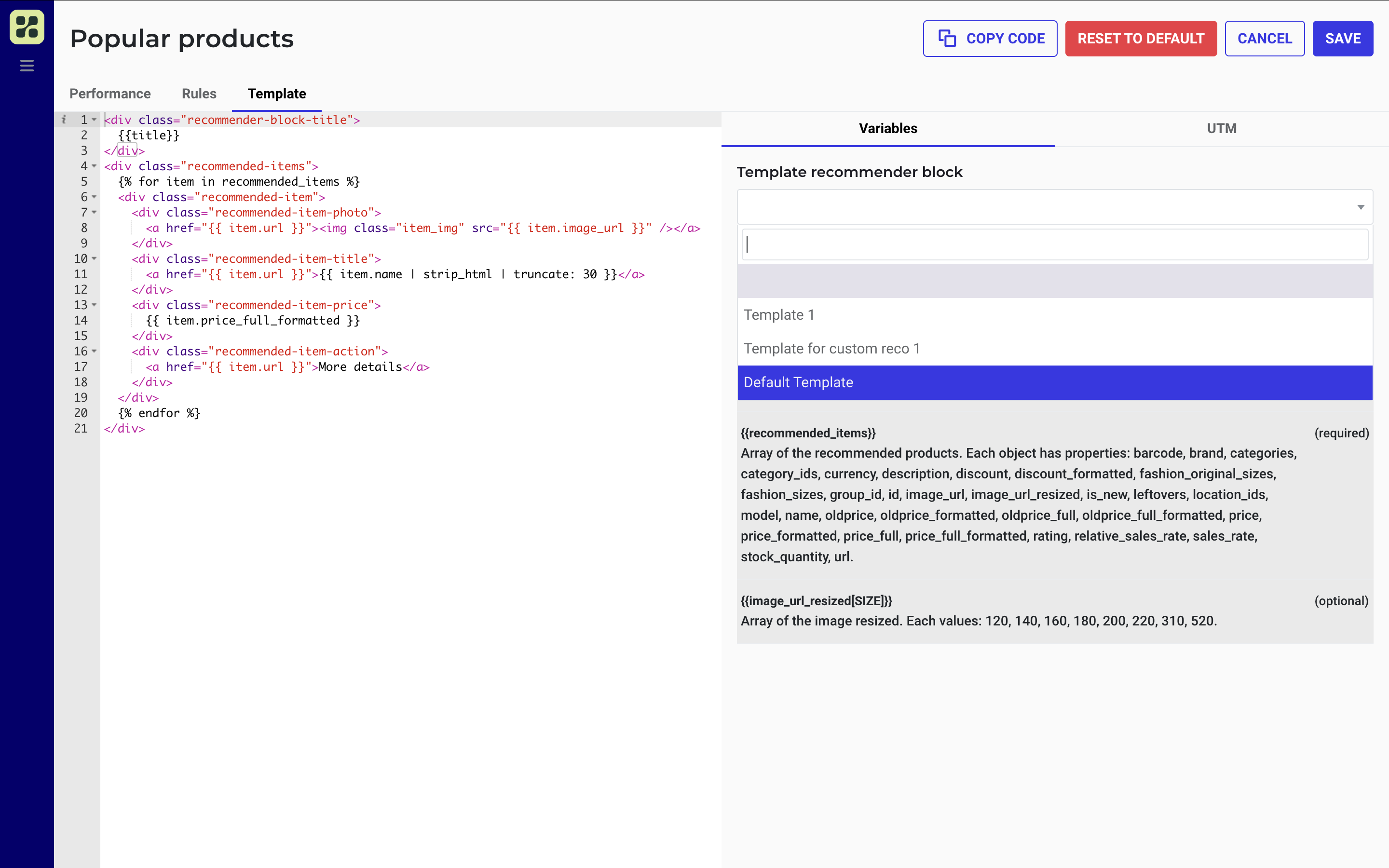Collapse the code fold at line 1
This screenshot has height=868, width=1389.
click(94, 120)
